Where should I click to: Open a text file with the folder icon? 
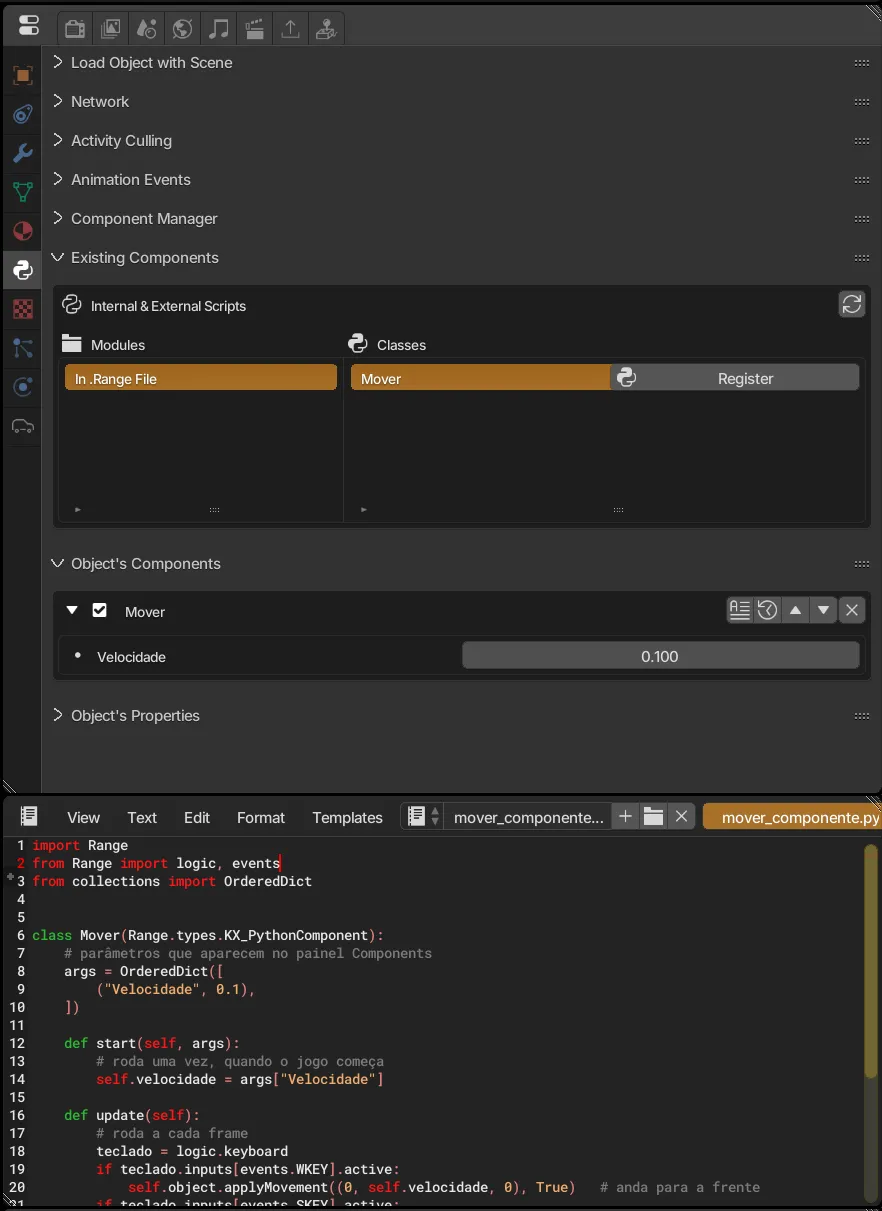(653, 817)
